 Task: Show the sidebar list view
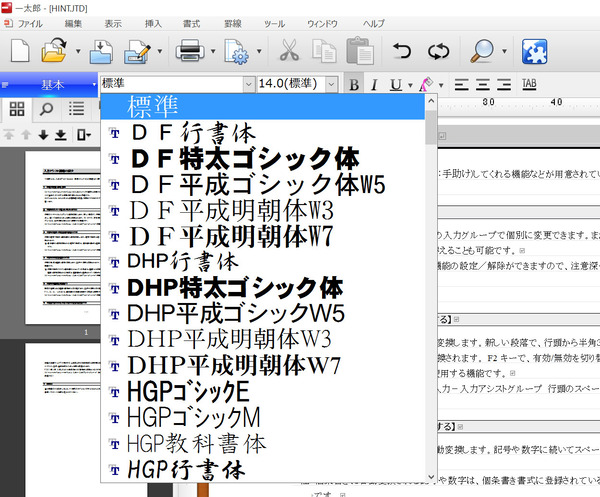(77, 109)
